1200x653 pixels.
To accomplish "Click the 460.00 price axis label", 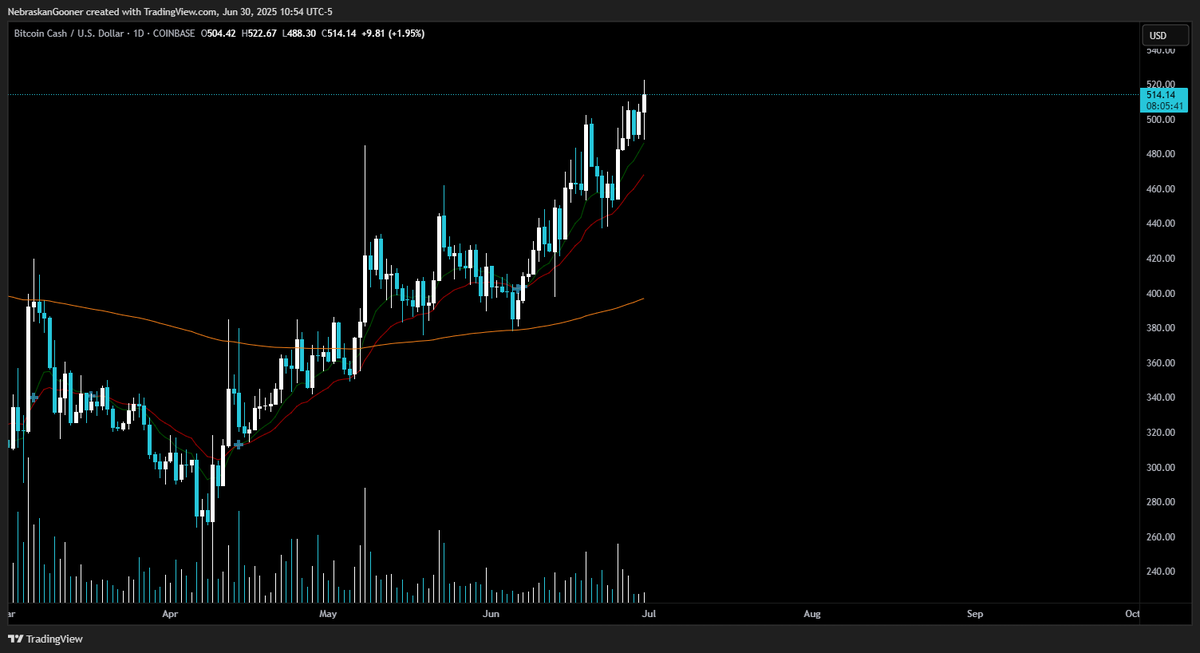I will [x=1160, y=189].
